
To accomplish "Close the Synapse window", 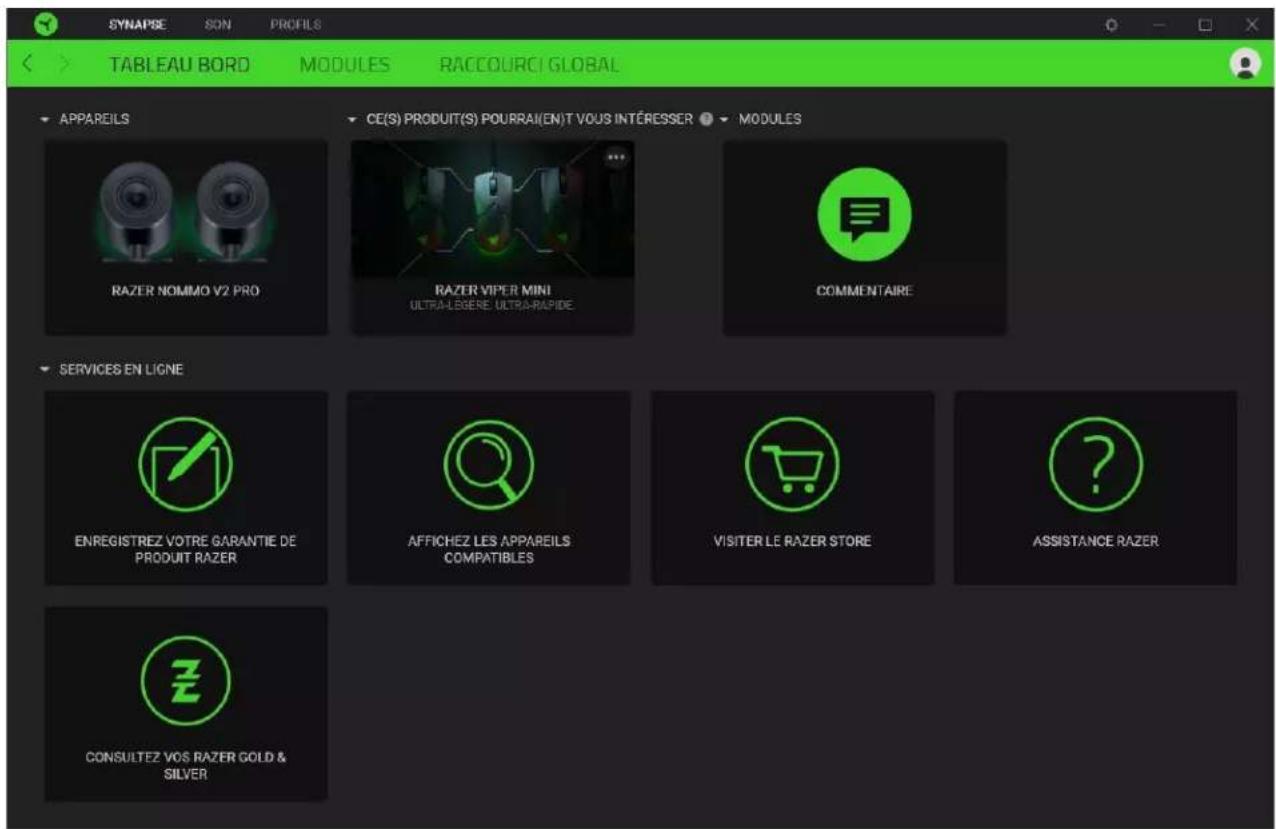I will [1252, 24].
